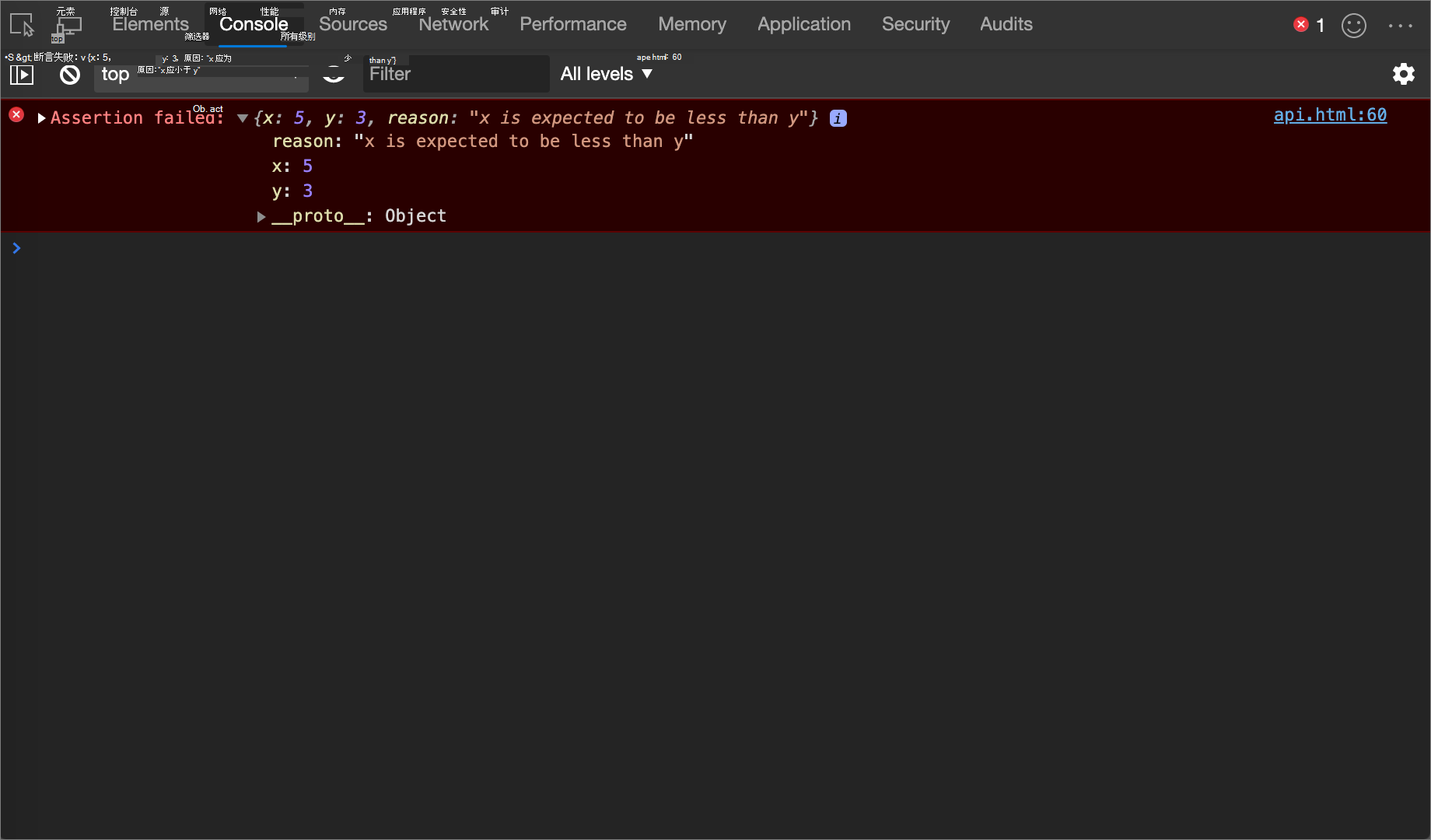1431x840 pixels.
Task: Open the customize DevTools three-dot menu
Action: [x=1401, y=26]
